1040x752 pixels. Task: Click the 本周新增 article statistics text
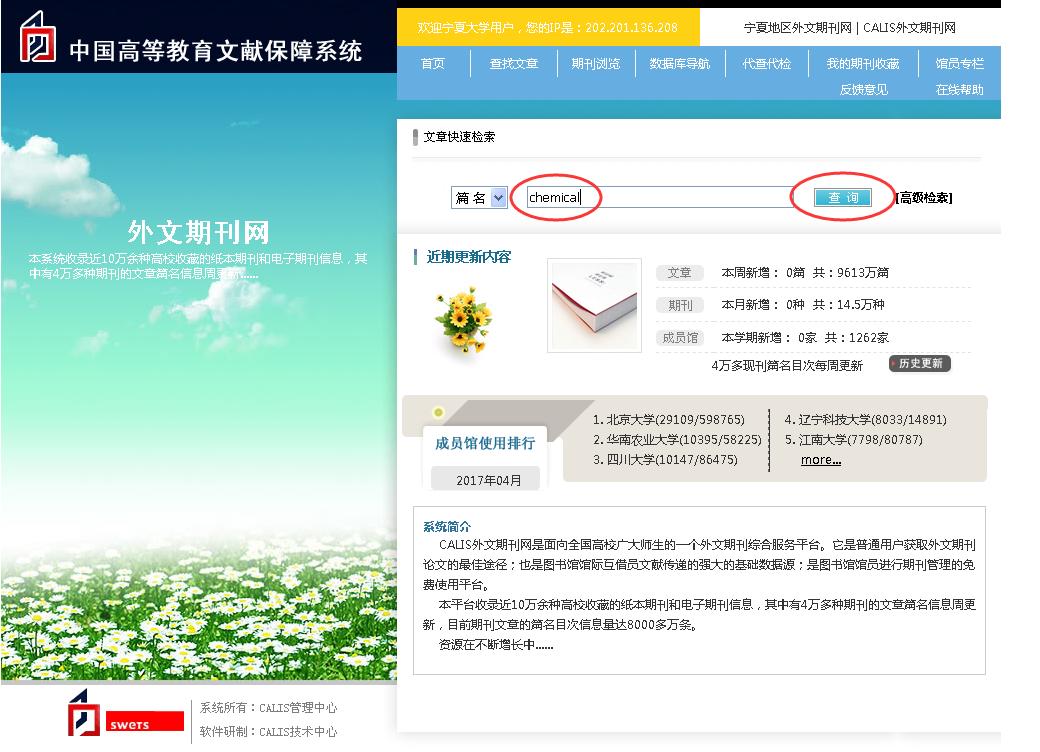pyautogui.click(x=805, y=273)
